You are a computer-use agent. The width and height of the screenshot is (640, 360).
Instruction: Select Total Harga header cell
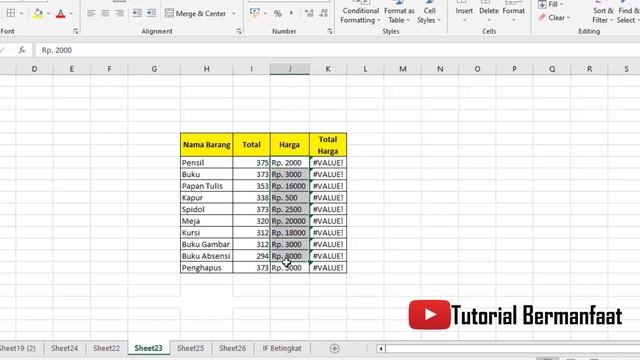(328, 144)
